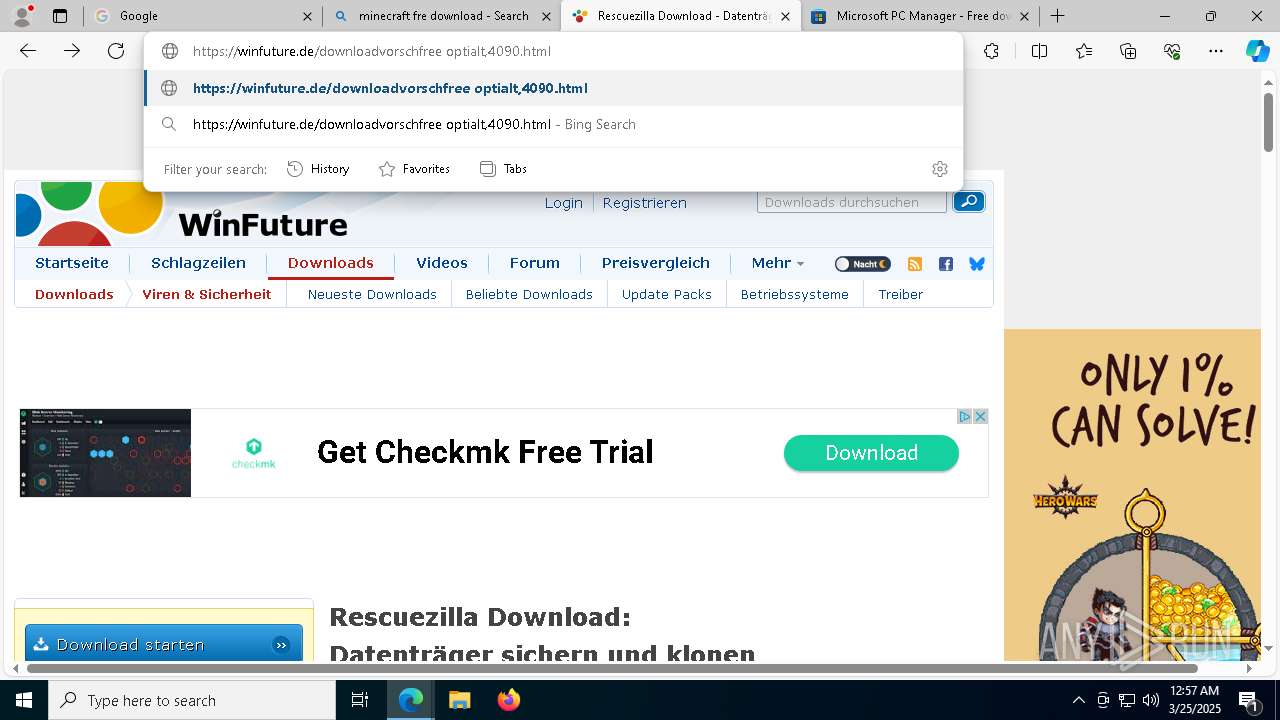Image resolution: width=1280 pixels, height=720 pixels.
Task: Open Startseite in main navigation
Action: [x=72, y=263]
